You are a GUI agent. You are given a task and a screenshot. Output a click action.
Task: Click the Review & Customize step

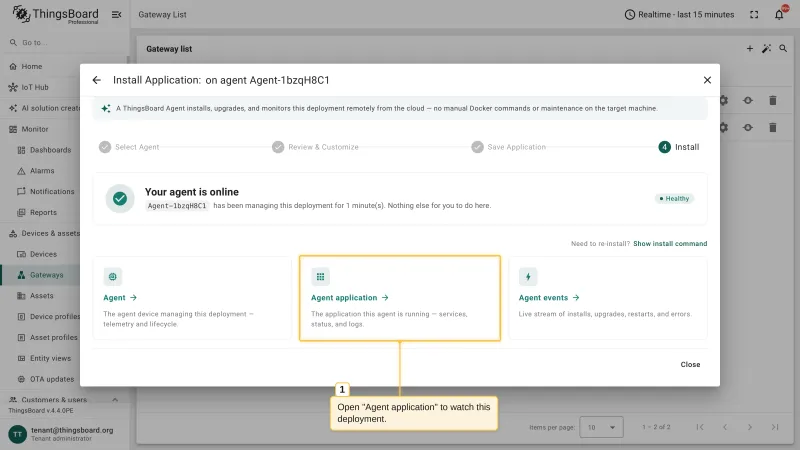pyautogui.click(x=315, y=147)
